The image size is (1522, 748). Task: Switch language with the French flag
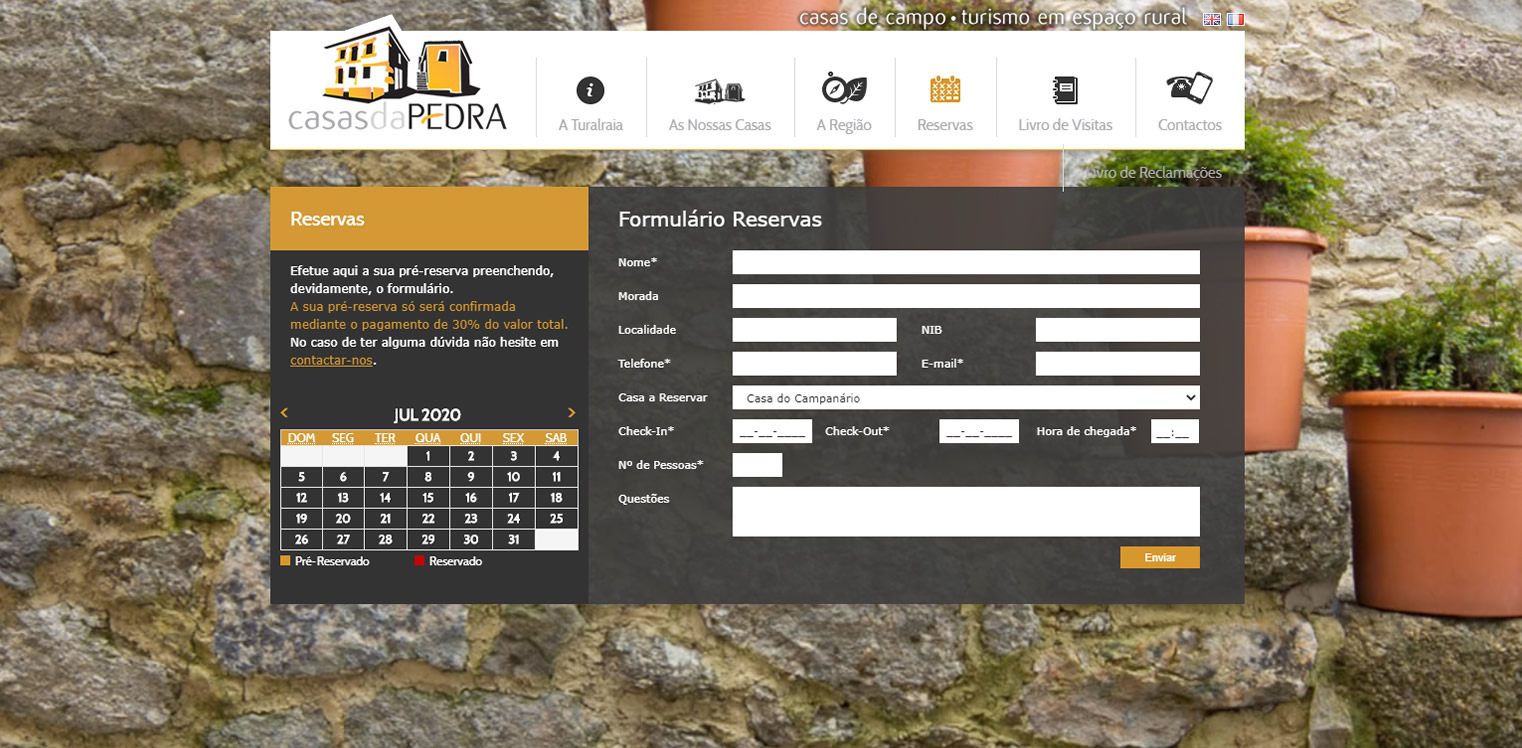tap(1236, 19)
